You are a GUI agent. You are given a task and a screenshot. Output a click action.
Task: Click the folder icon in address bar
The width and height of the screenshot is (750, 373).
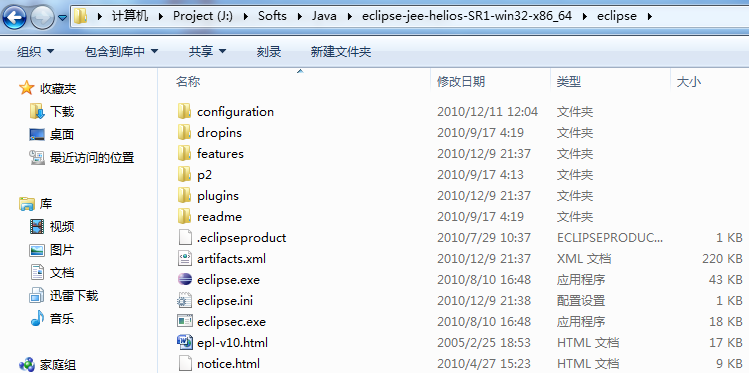tap(80, 16)
